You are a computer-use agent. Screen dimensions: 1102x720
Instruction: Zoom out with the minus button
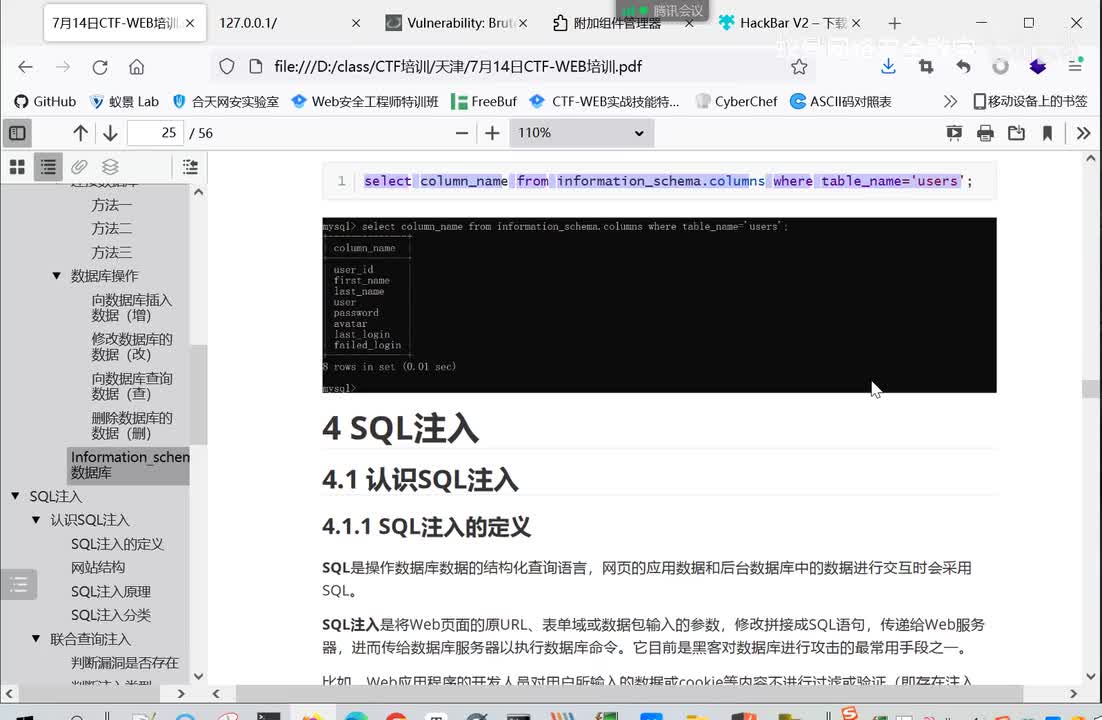[x=461, y=133]
